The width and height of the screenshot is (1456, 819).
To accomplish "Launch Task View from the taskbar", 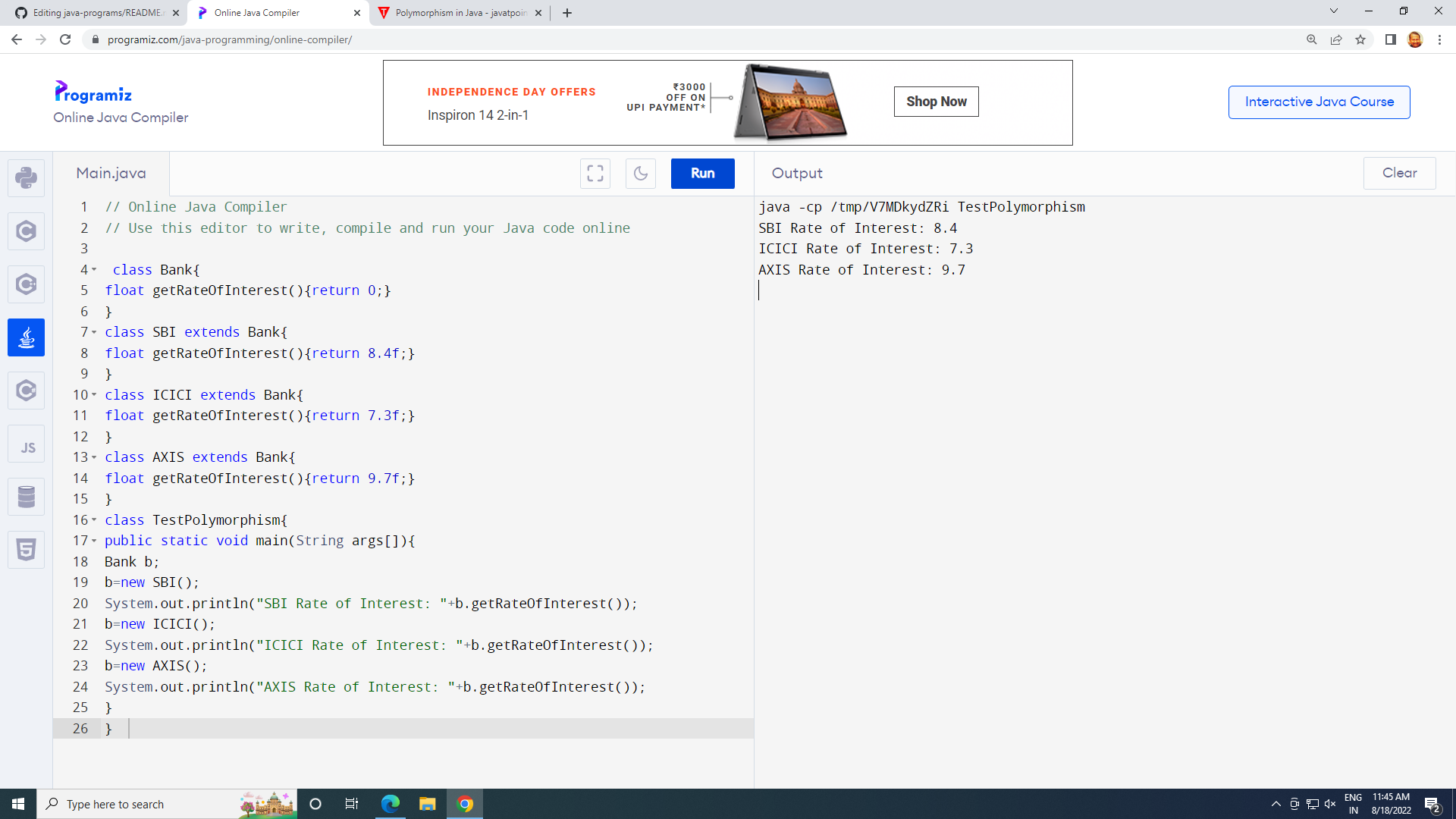I will tap(351, 803).
